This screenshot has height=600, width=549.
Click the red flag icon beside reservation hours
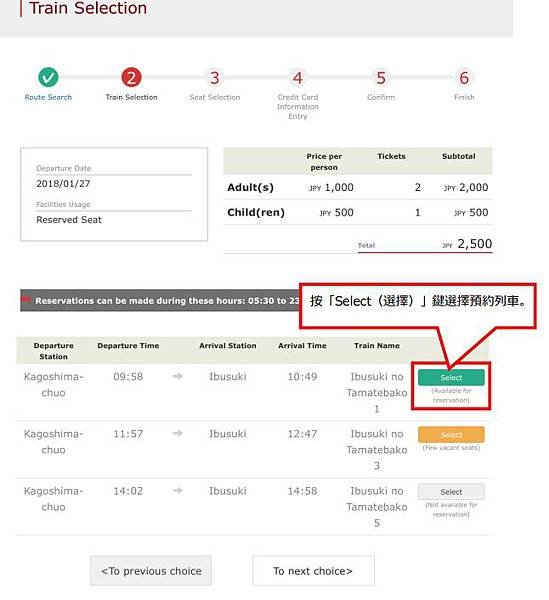pos(27,299)
